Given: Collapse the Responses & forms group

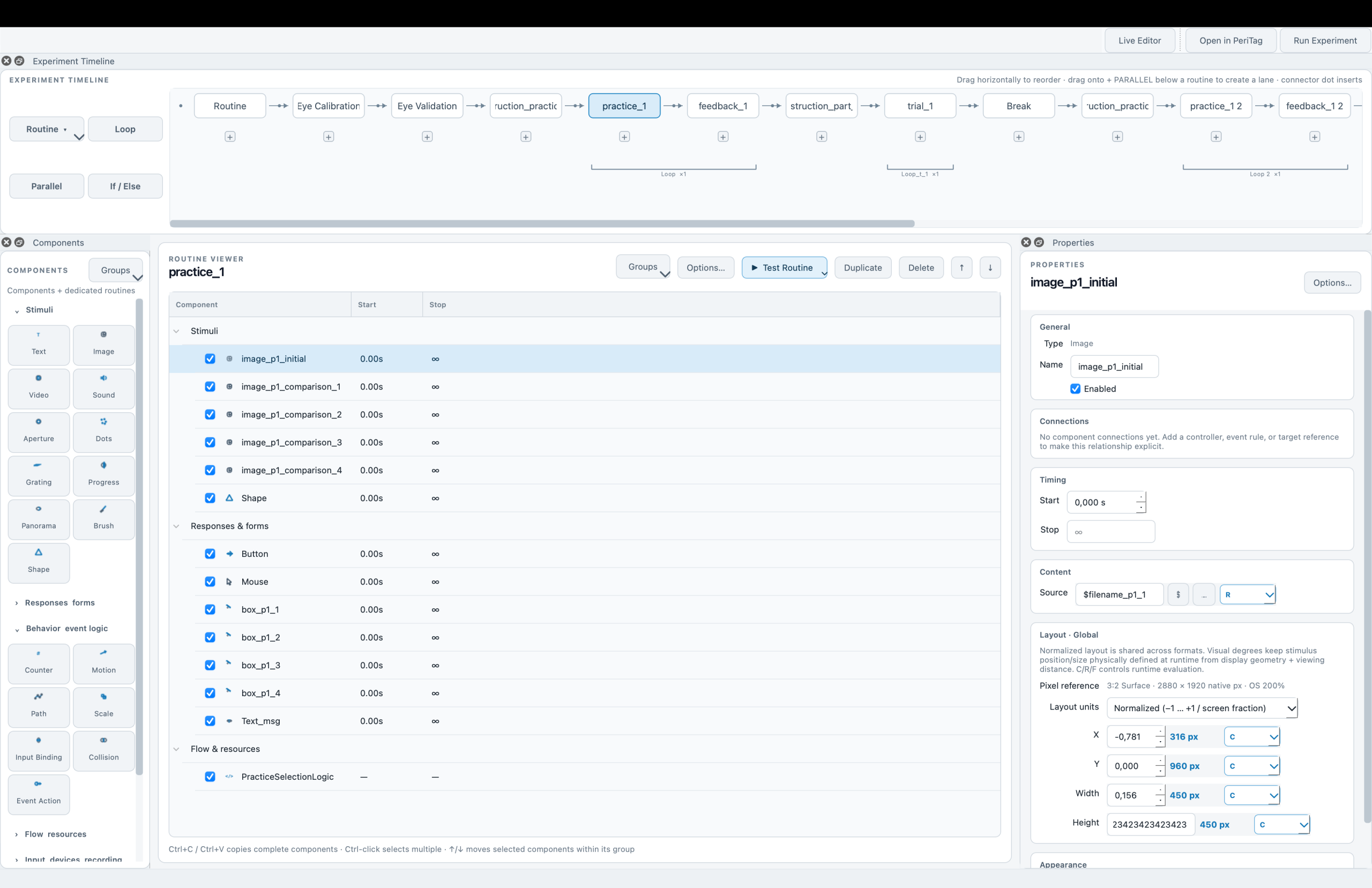Looking at the screenshot, I should (176, 526).
